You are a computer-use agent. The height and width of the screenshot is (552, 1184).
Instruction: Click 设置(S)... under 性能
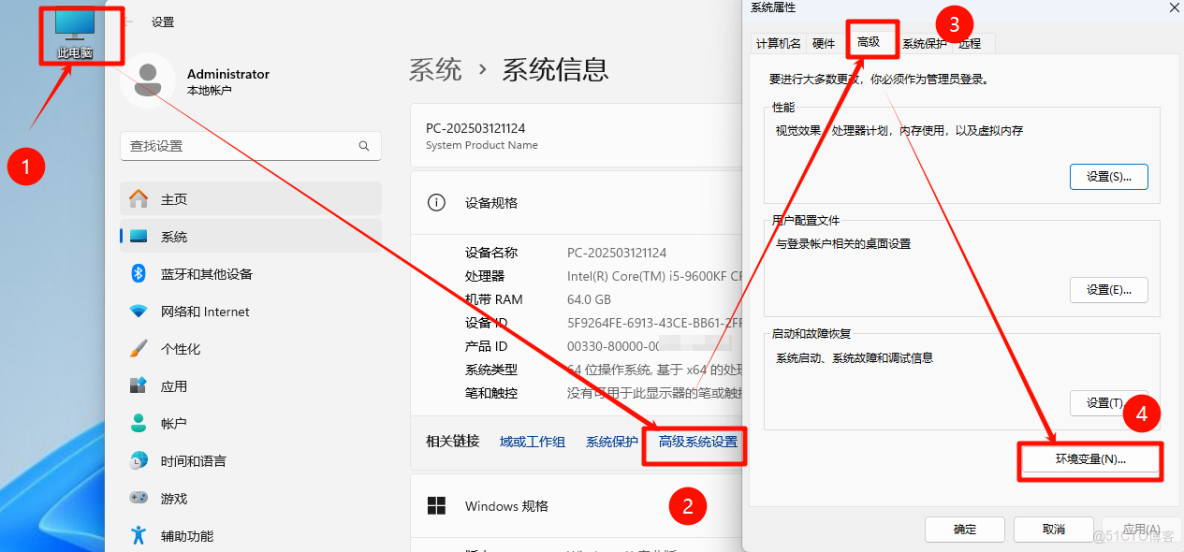[1108, 176]
